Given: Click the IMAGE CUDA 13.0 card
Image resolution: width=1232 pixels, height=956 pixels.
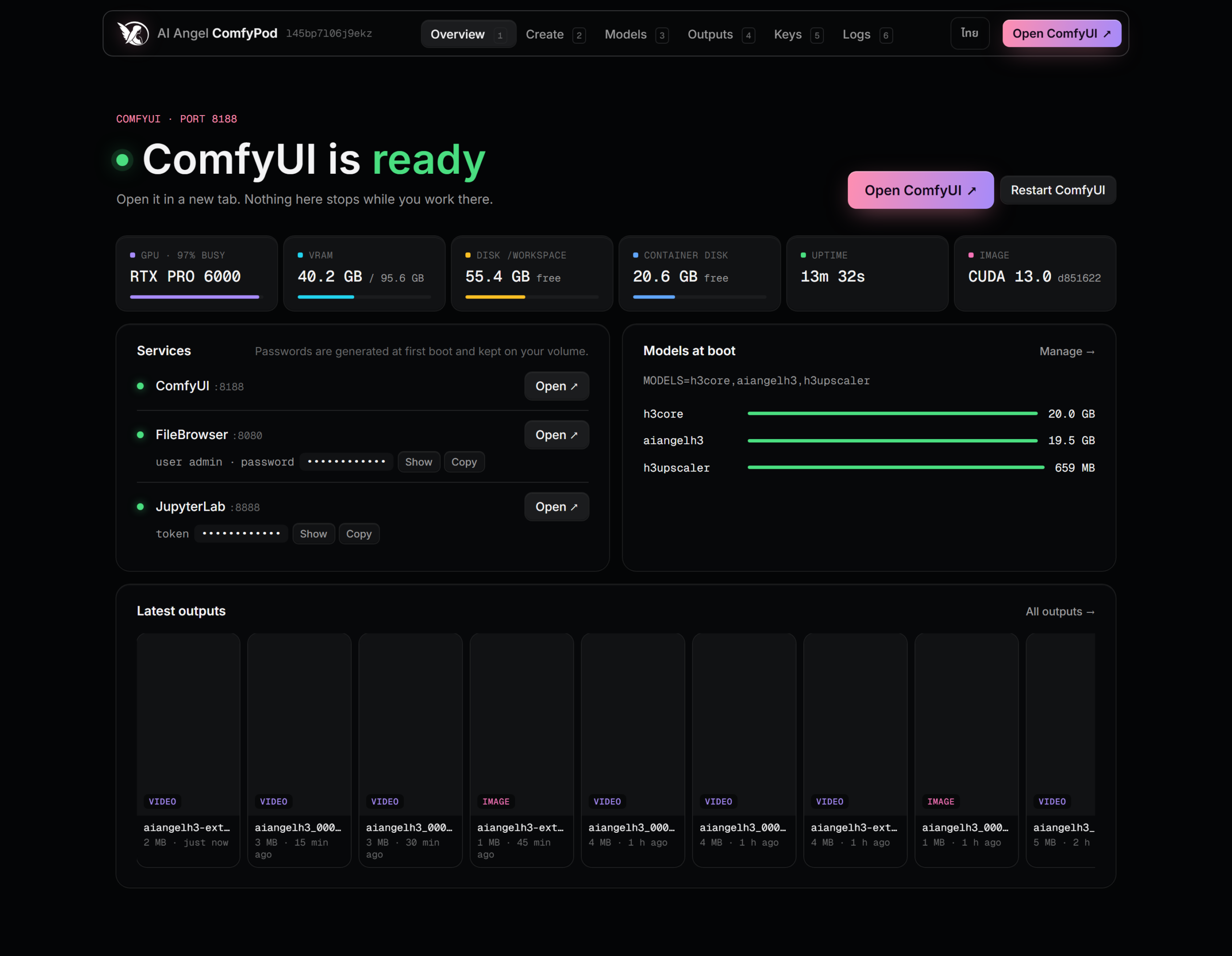Looking at the screenshot, I should [1035, 274].
